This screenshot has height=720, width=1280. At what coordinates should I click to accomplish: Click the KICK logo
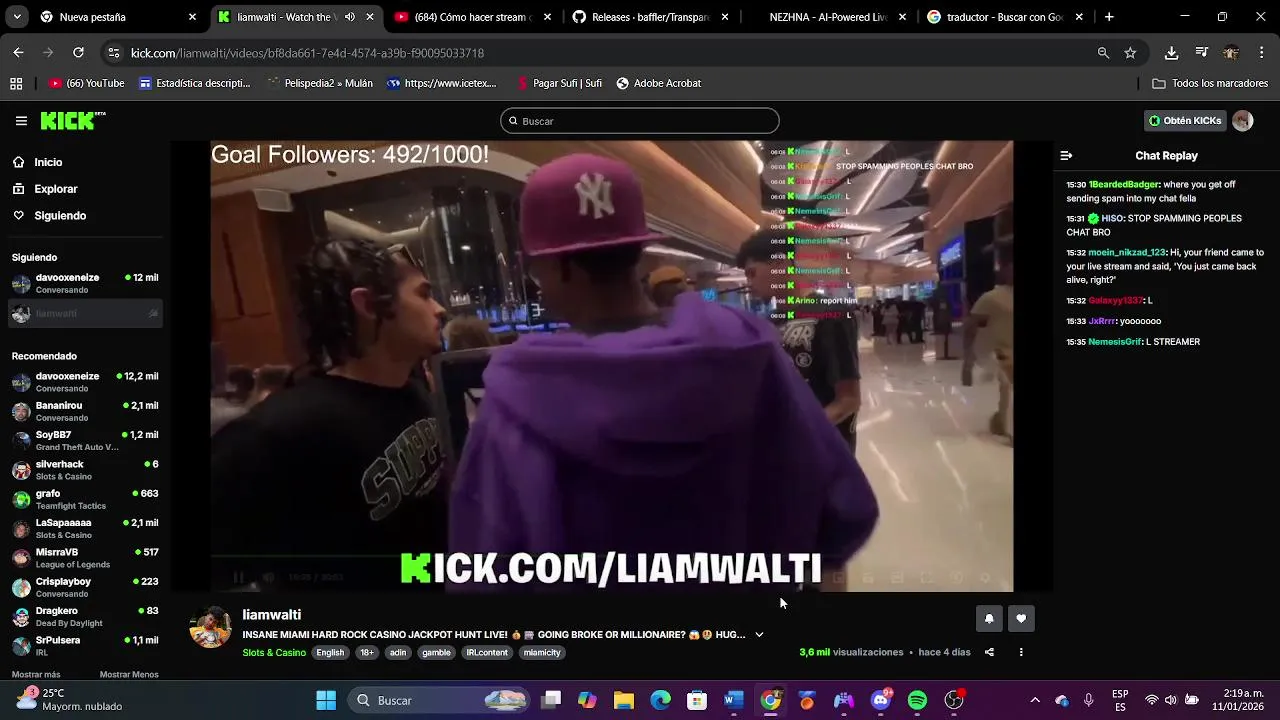pos(73,121)
